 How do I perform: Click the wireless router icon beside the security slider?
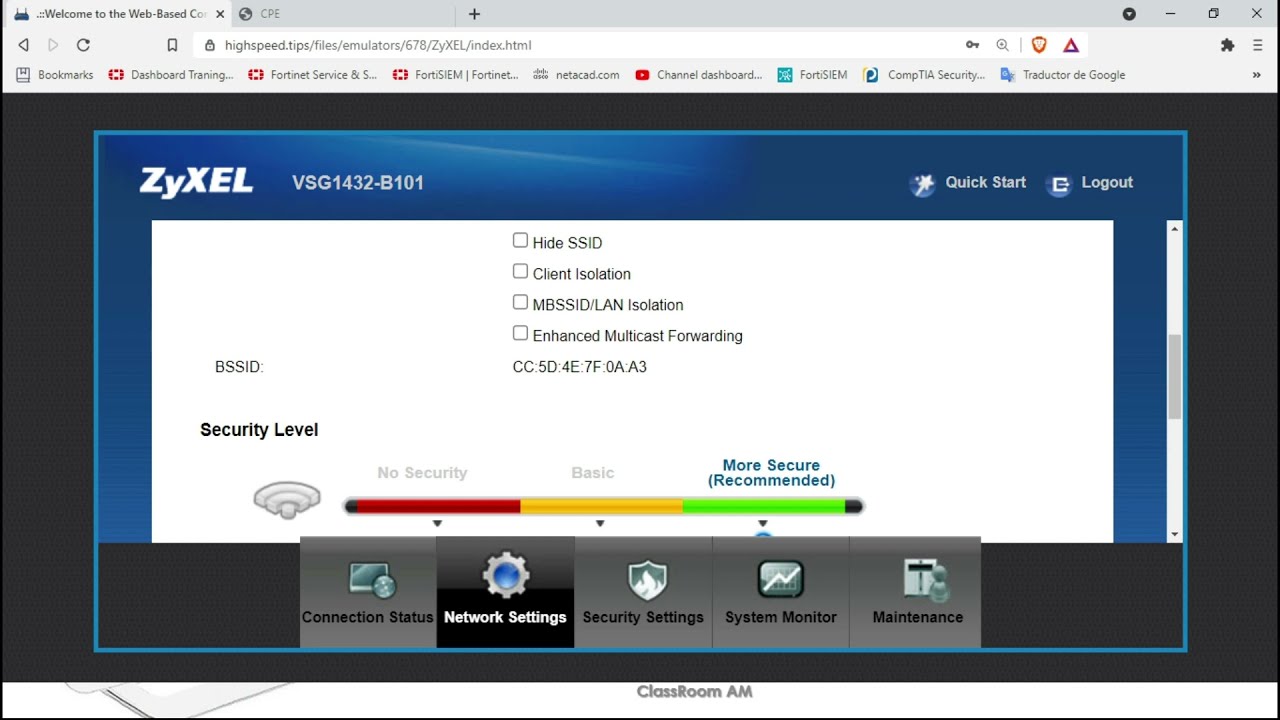coord(287,500)
